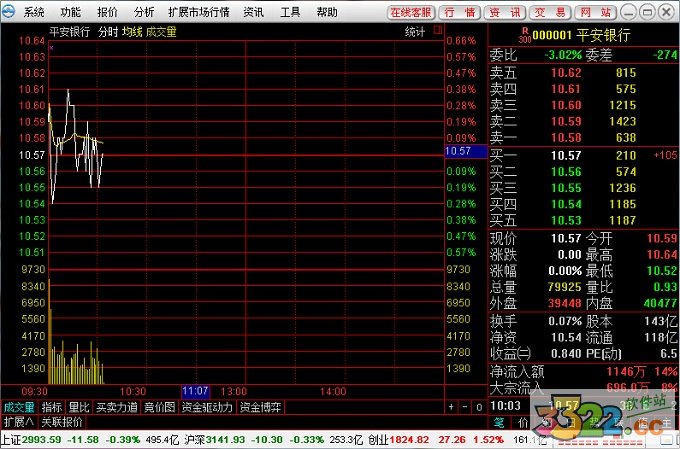This screenshot has height=449, width=680.
Task: Maximize the trading window
Action: tap(647, 12)
